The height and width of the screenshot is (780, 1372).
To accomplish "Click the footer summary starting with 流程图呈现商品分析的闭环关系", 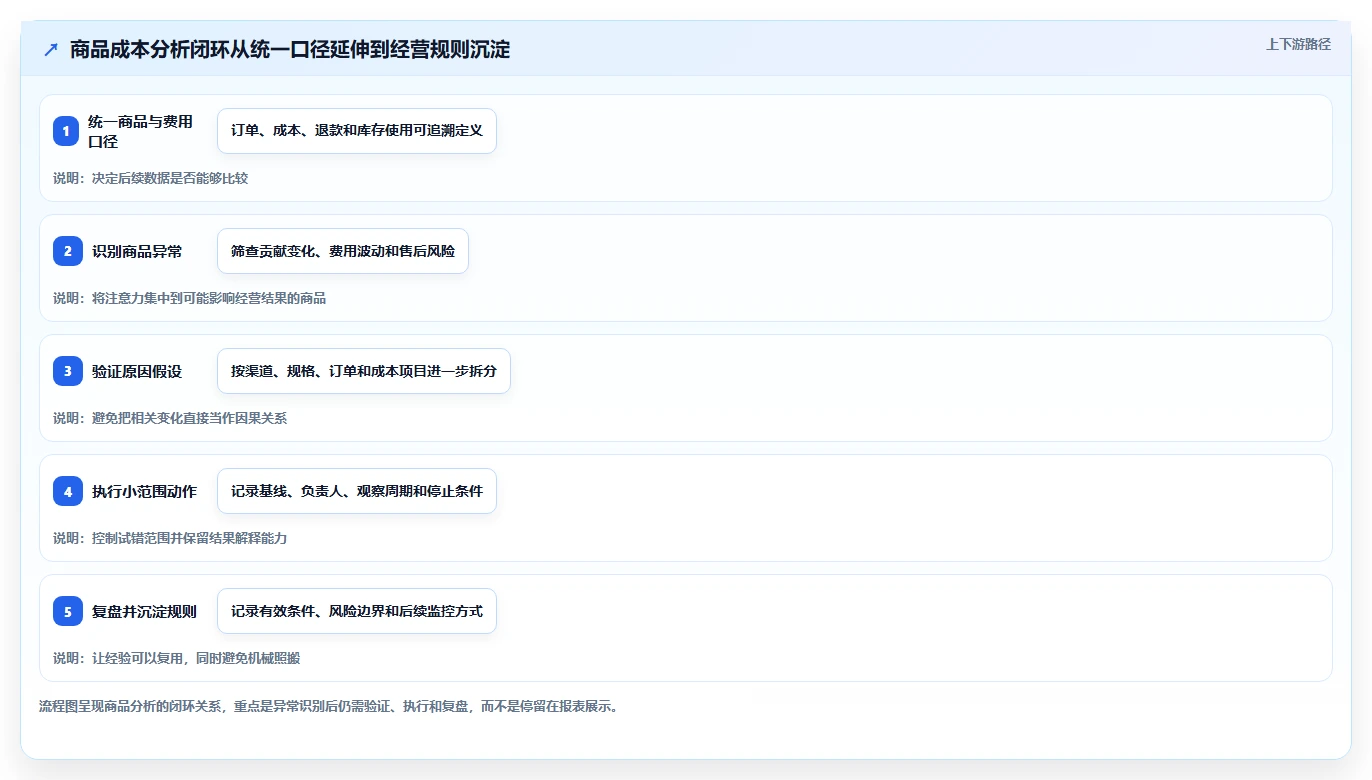I will pos(328,706).
